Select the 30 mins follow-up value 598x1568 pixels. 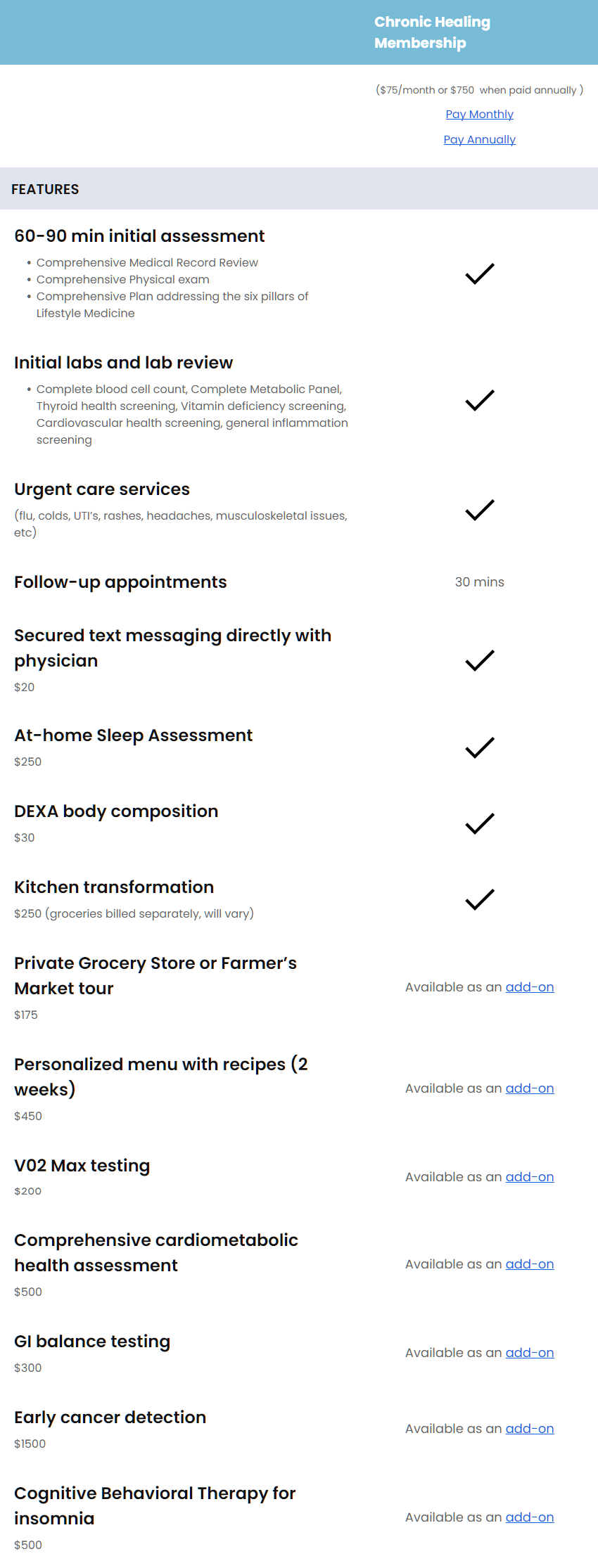click(480, 582)
